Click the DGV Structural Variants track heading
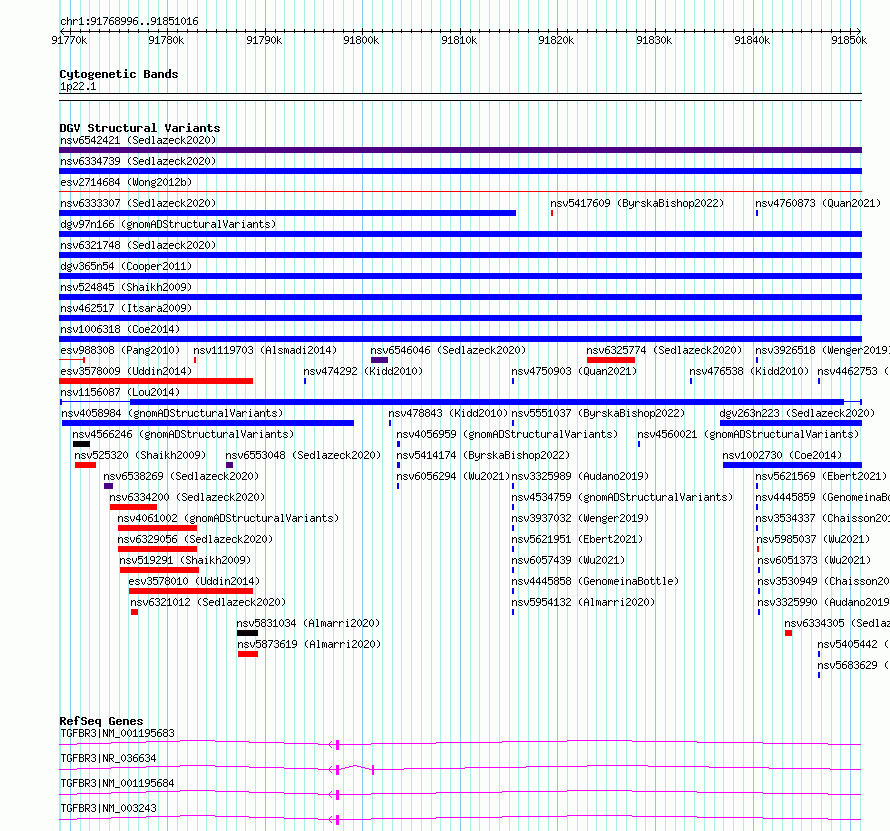The image size is (890, 831). (140, 128)
